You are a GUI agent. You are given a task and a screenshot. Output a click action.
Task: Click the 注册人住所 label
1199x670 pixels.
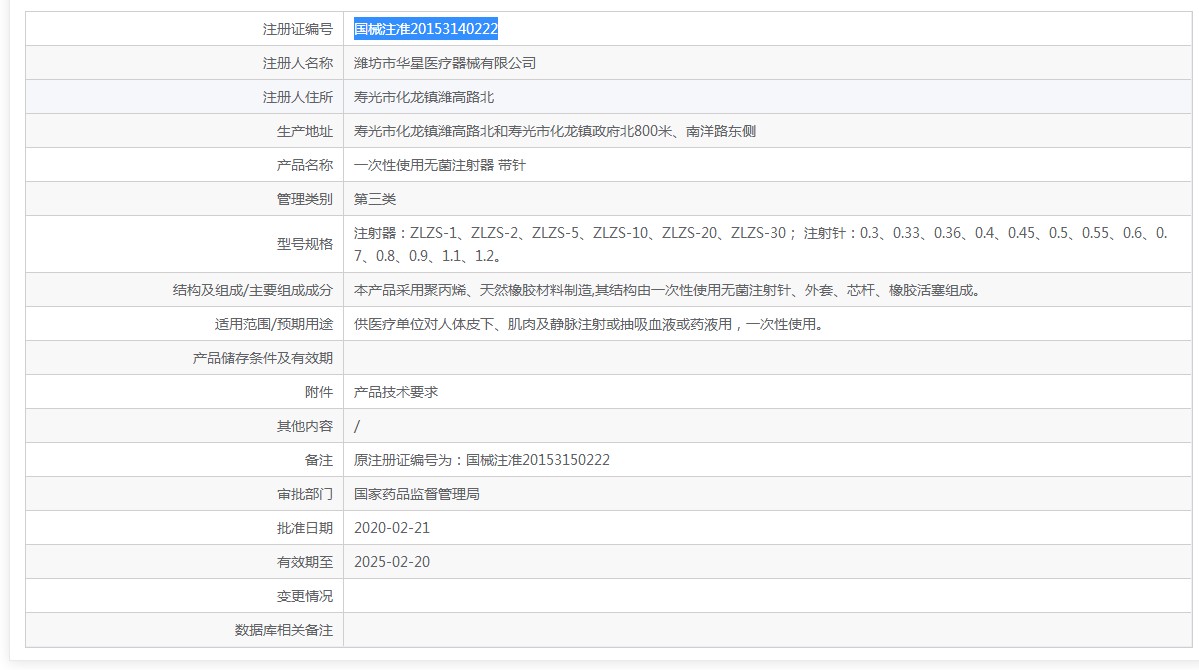point(297,97)
